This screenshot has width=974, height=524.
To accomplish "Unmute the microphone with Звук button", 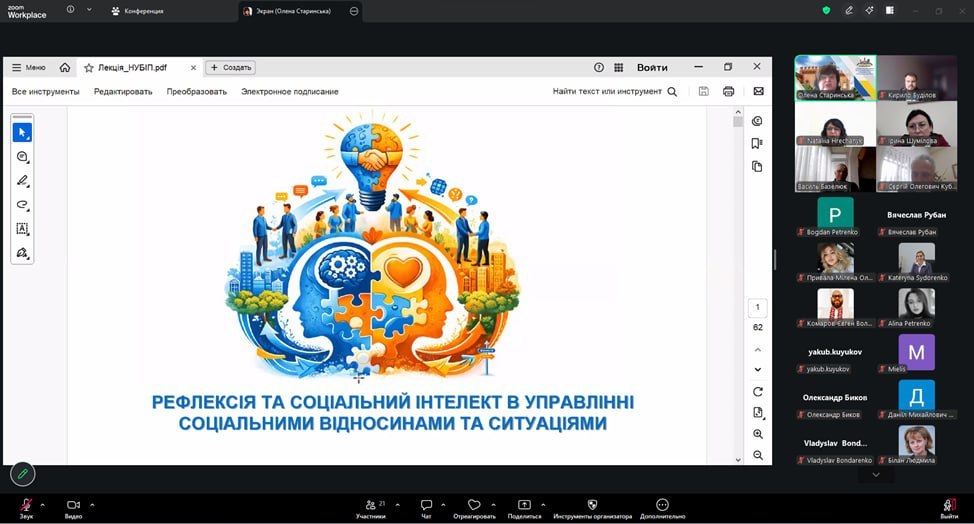I will [26, 506].
